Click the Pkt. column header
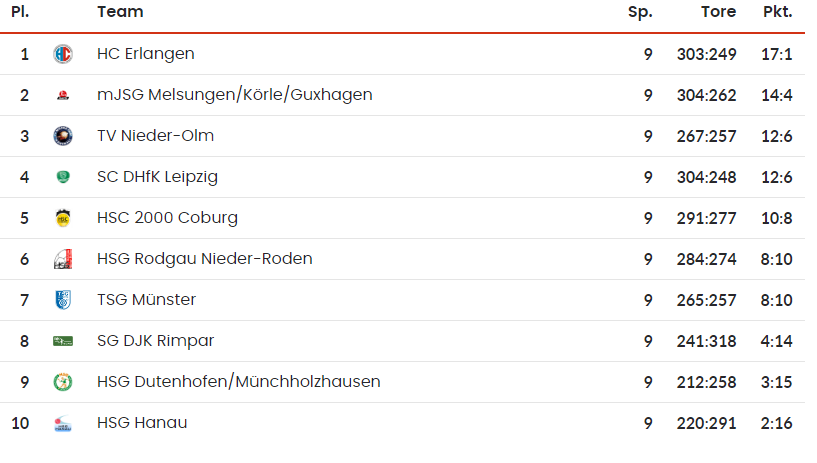 tap(777, 12)
